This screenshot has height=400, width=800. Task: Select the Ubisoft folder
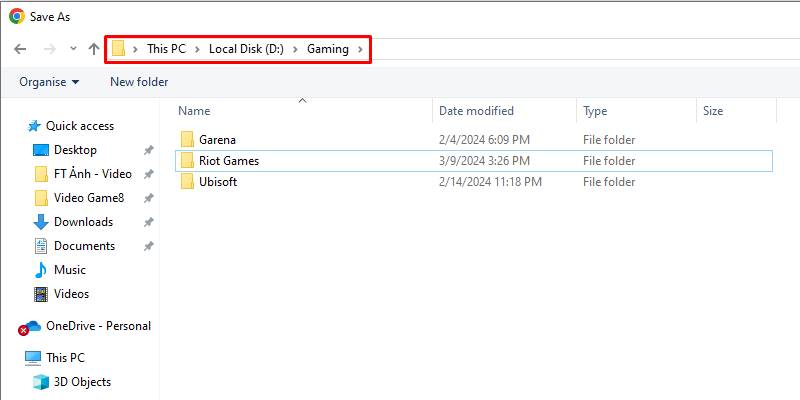[217, 182]
